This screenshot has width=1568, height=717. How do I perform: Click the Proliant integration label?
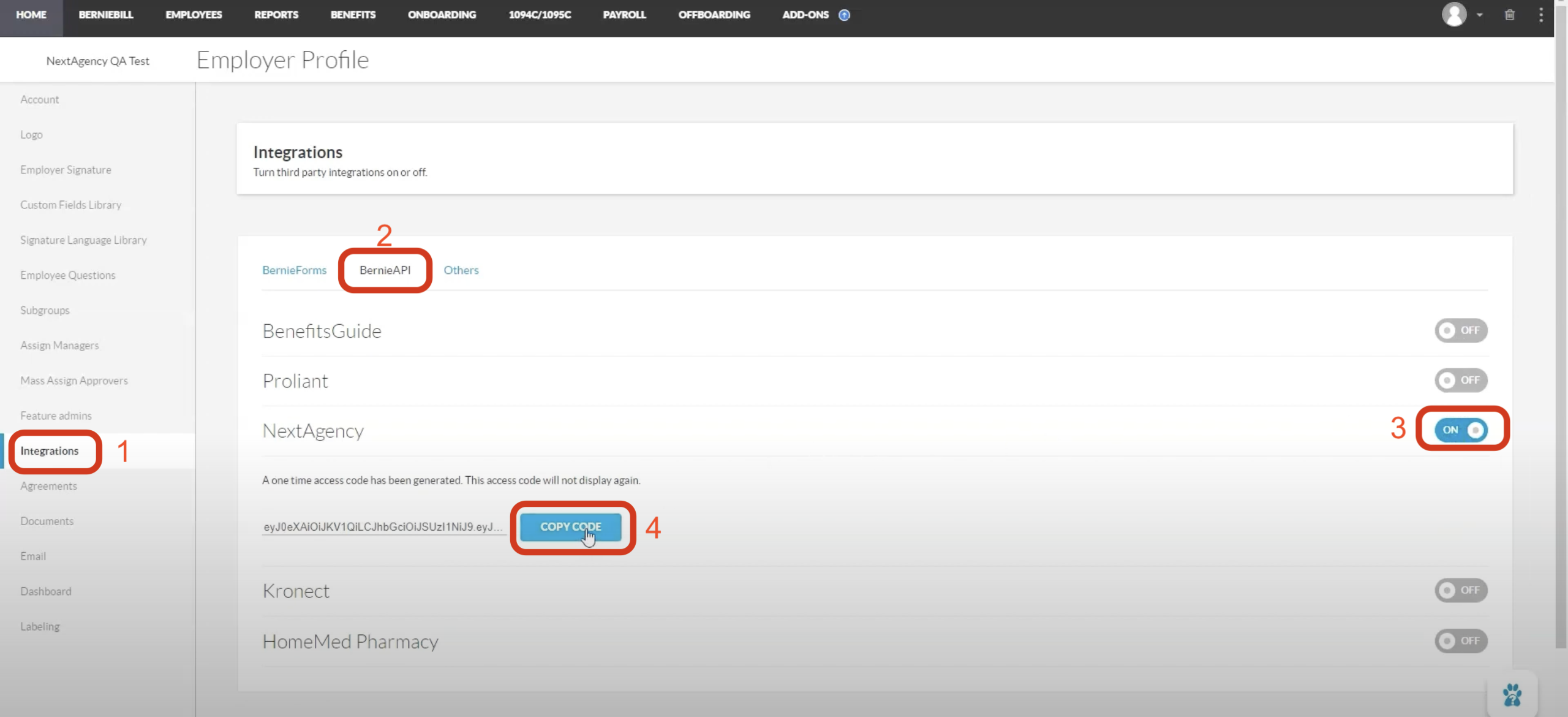tap(295, 381)
